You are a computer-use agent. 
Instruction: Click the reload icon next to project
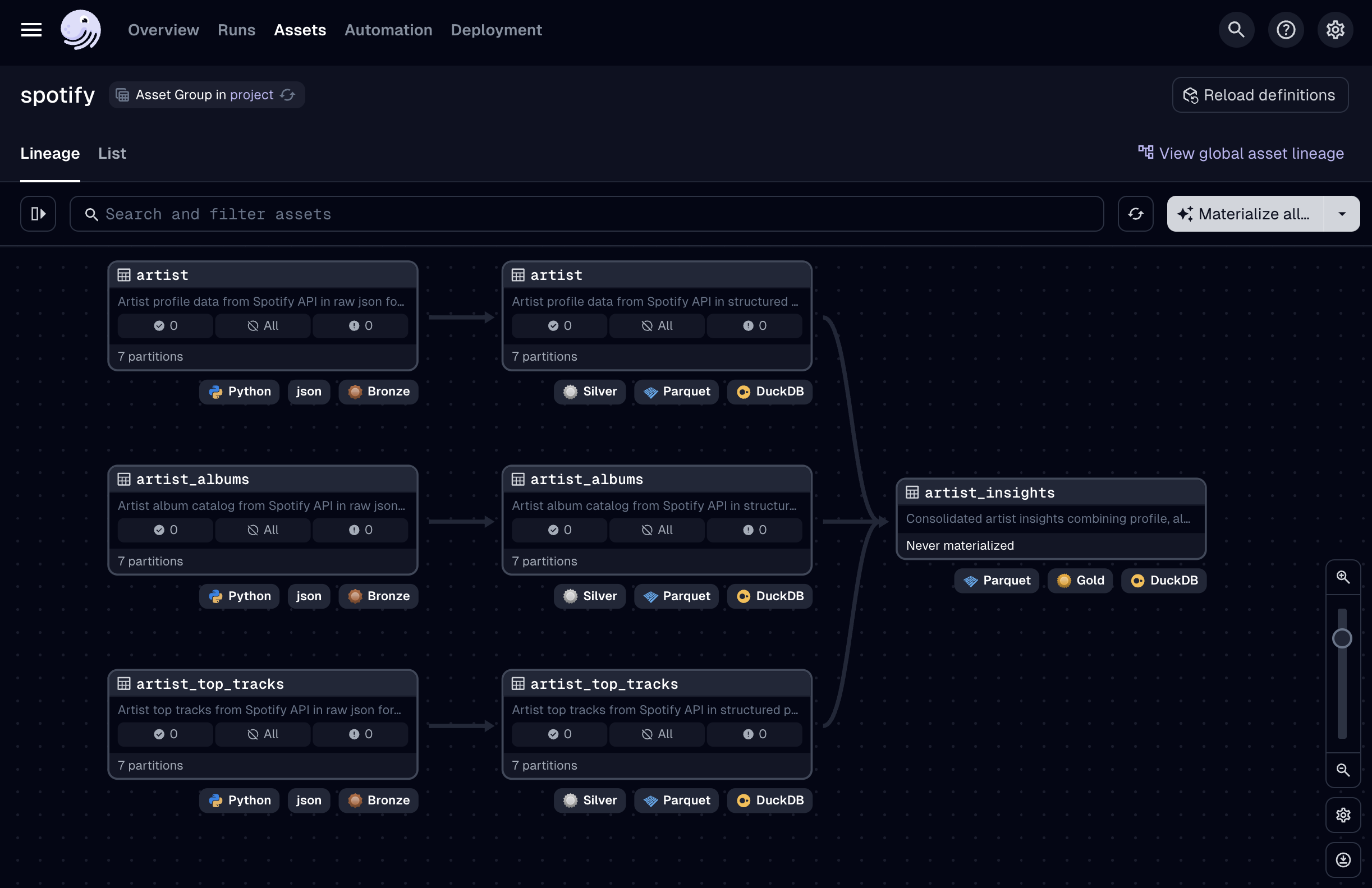pos(287,94)
